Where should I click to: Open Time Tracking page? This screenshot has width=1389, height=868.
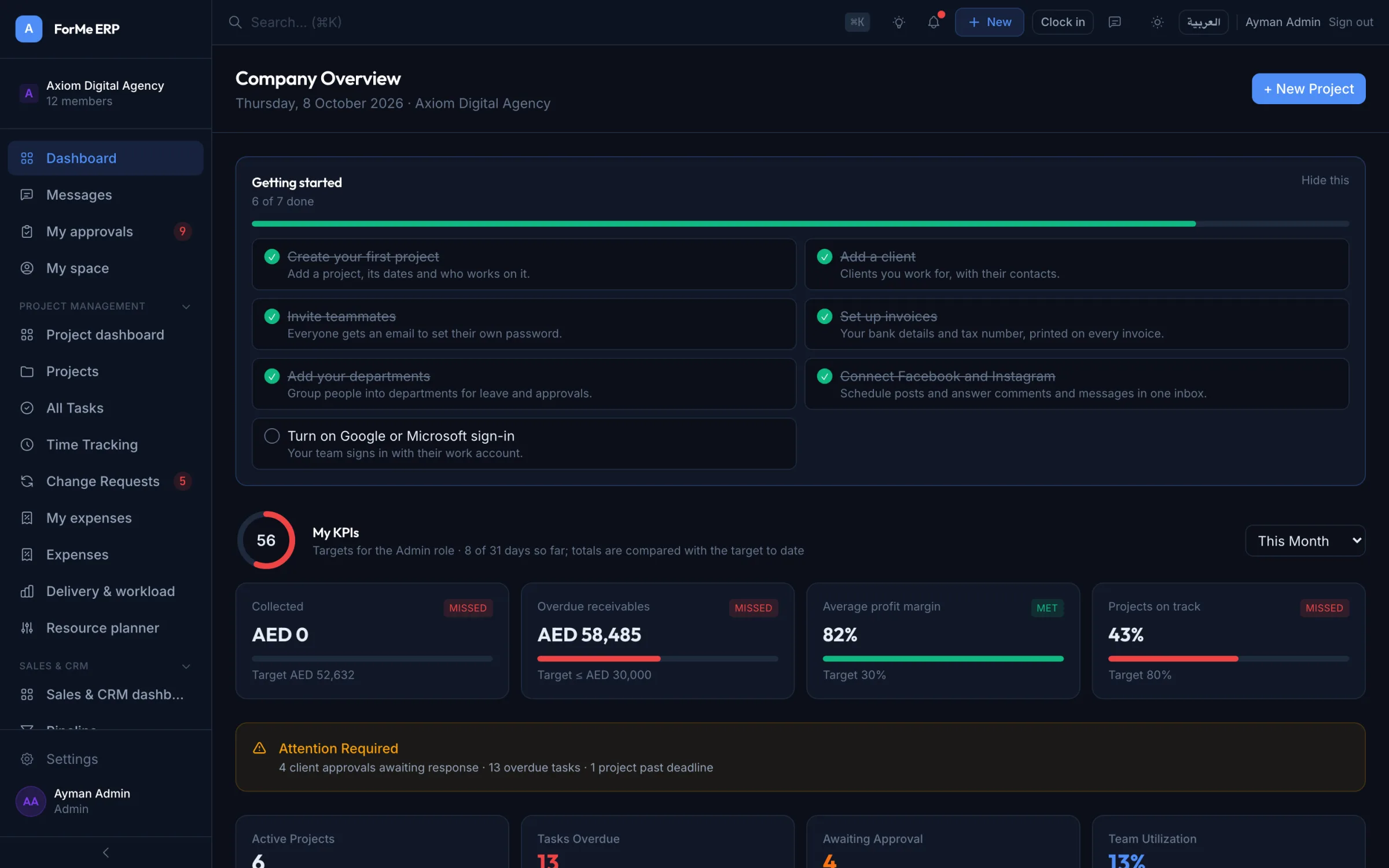[x=106, y=444]
